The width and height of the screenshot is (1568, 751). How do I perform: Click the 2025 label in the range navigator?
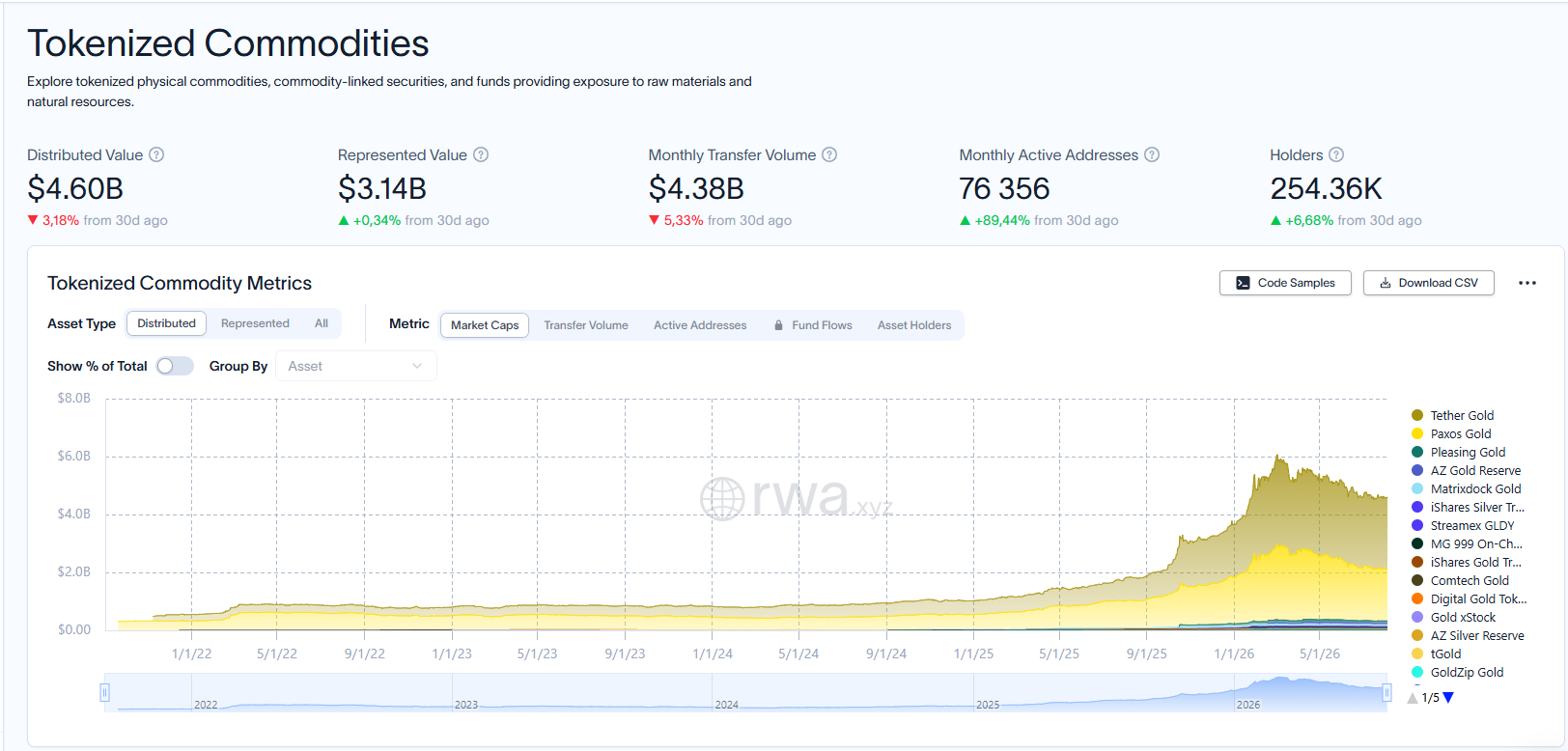[x=988, y=705]
